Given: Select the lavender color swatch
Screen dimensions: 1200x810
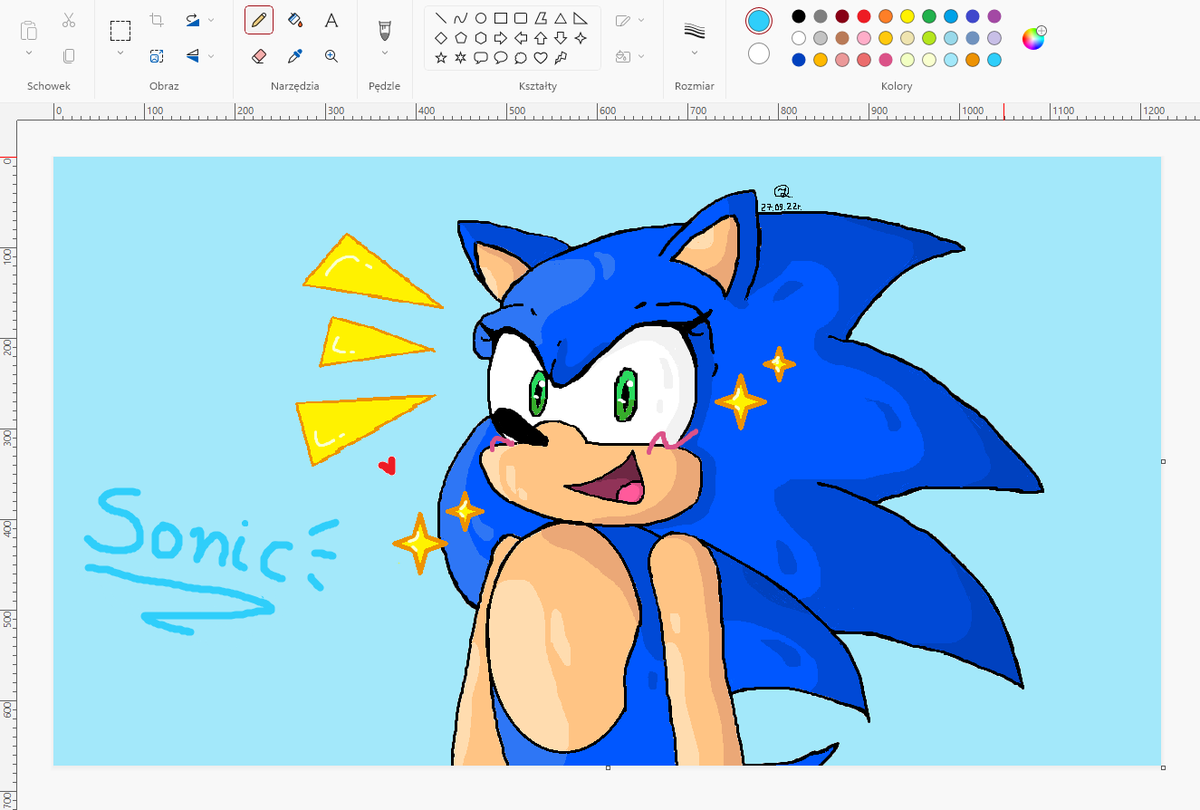Looking at the screenshot, I should click(994, 38).
